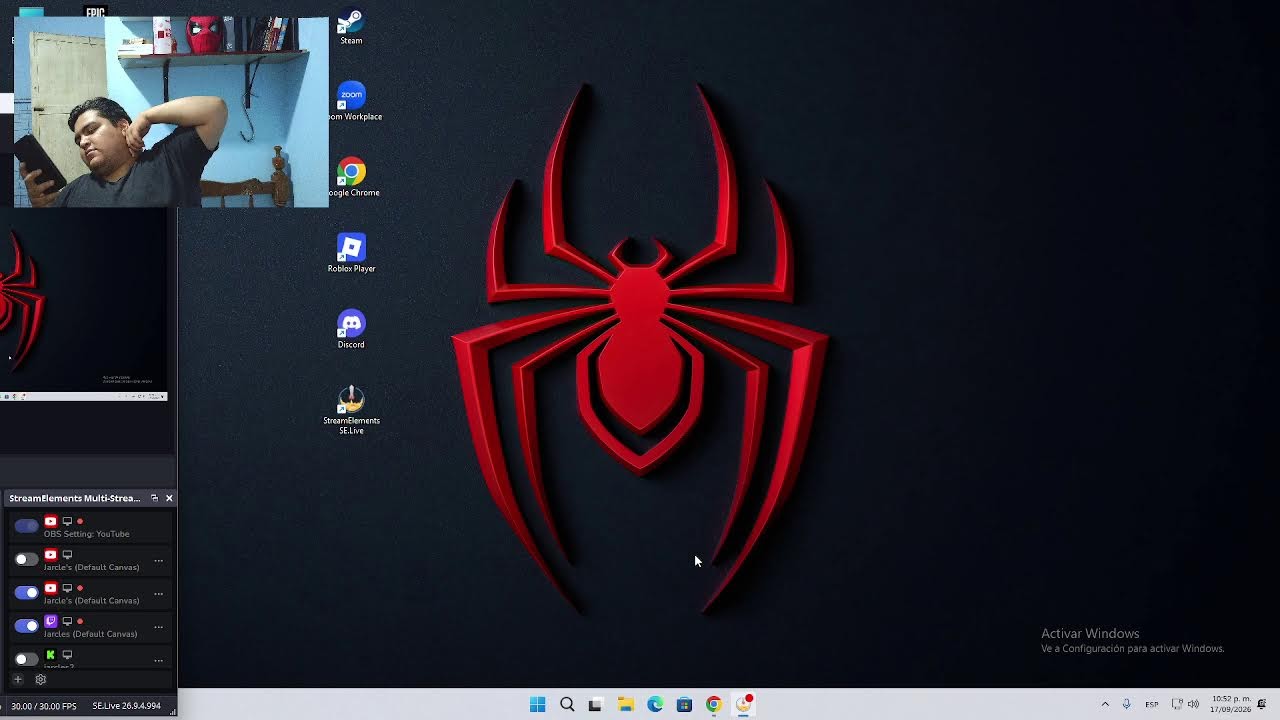This screenshot has width=1280, height=720.
Task: Click the SE.Live 26.9.4.994 version text
Action: (x=126, y=706)
